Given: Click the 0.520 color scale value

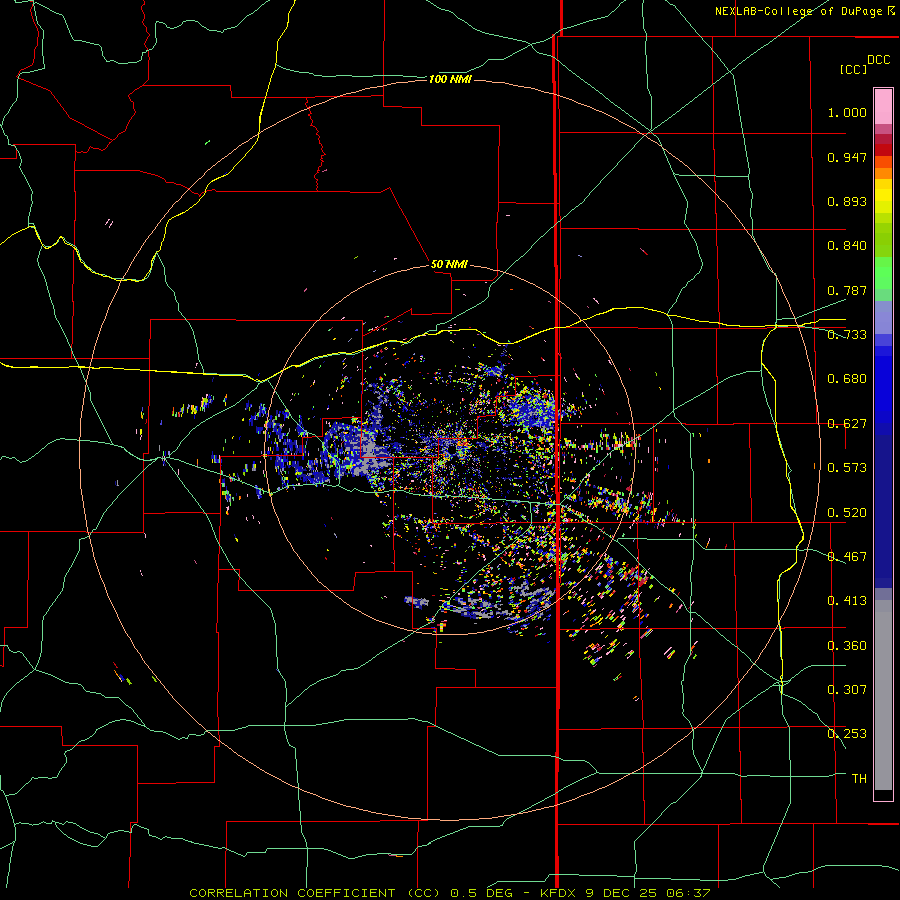Looking at the screenshot, I should pyautogui.click(x=847, y=513).
